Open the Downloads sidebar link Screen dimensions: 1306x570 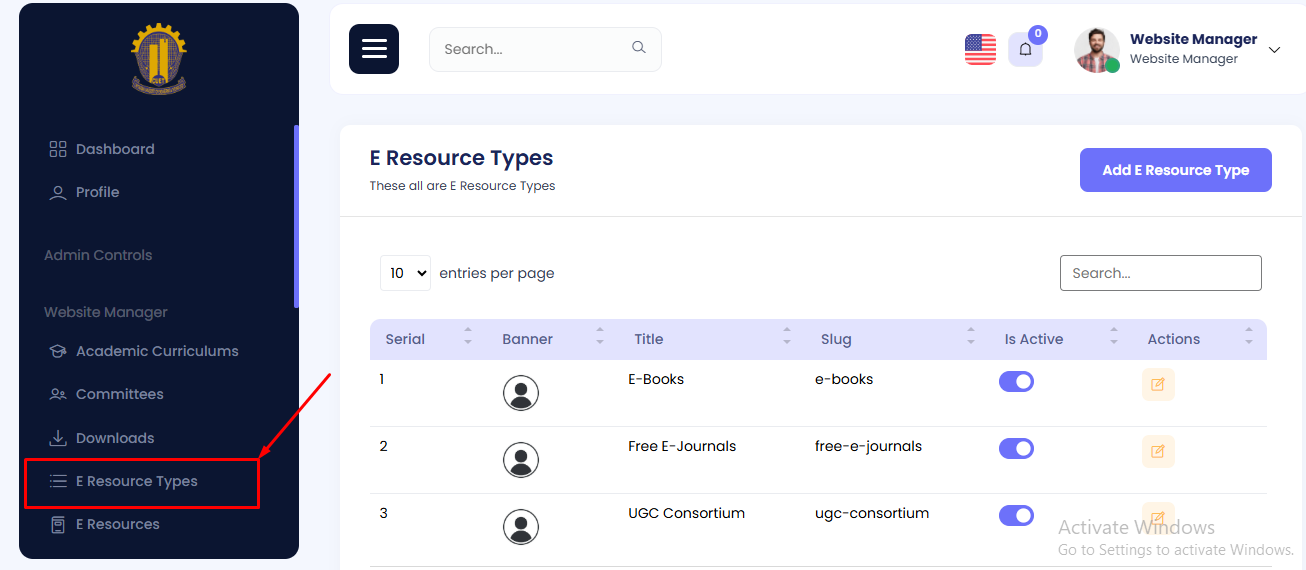[x=115, y=438]
